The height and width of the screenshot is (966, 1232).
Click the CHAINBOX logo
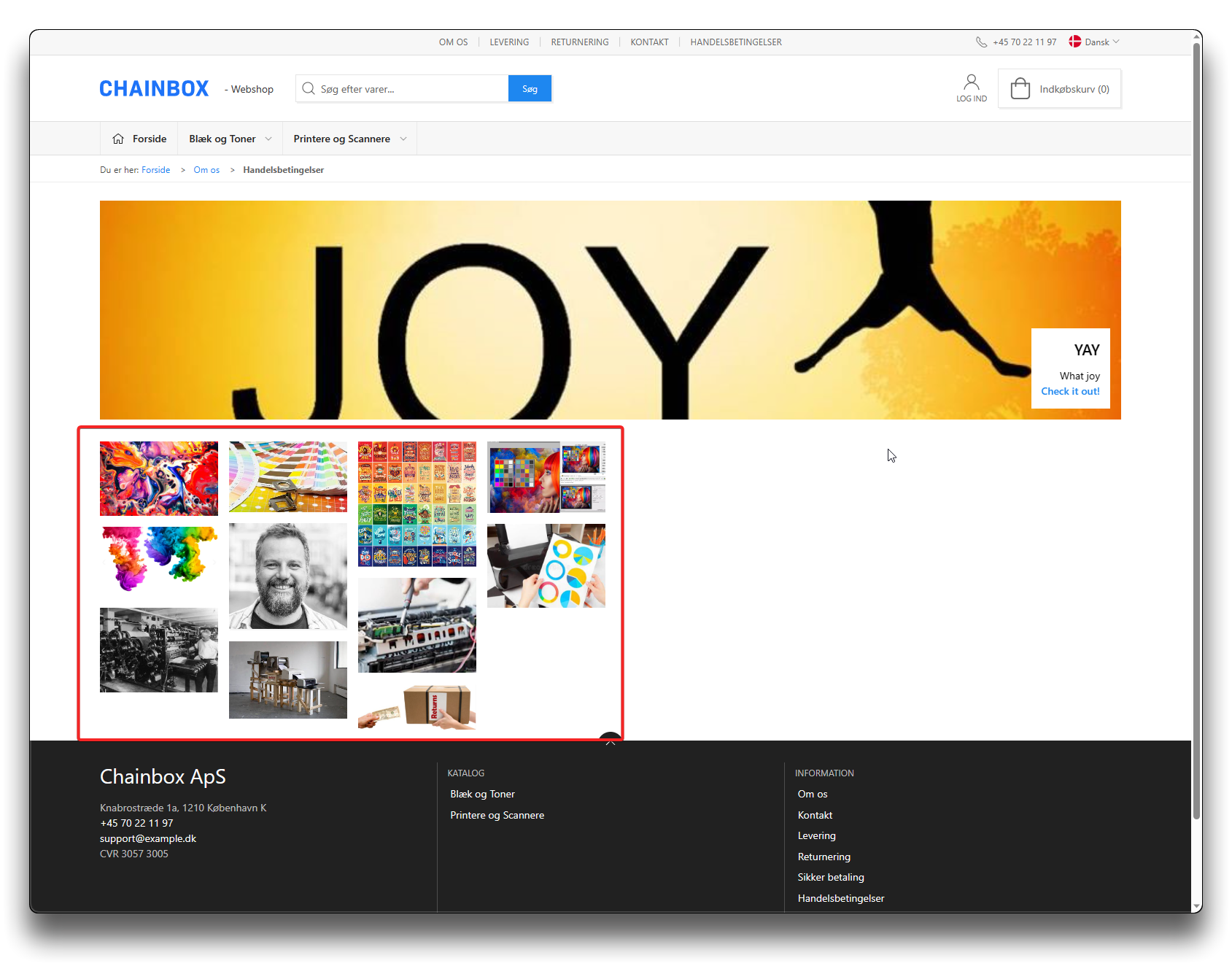pos(154,89)
